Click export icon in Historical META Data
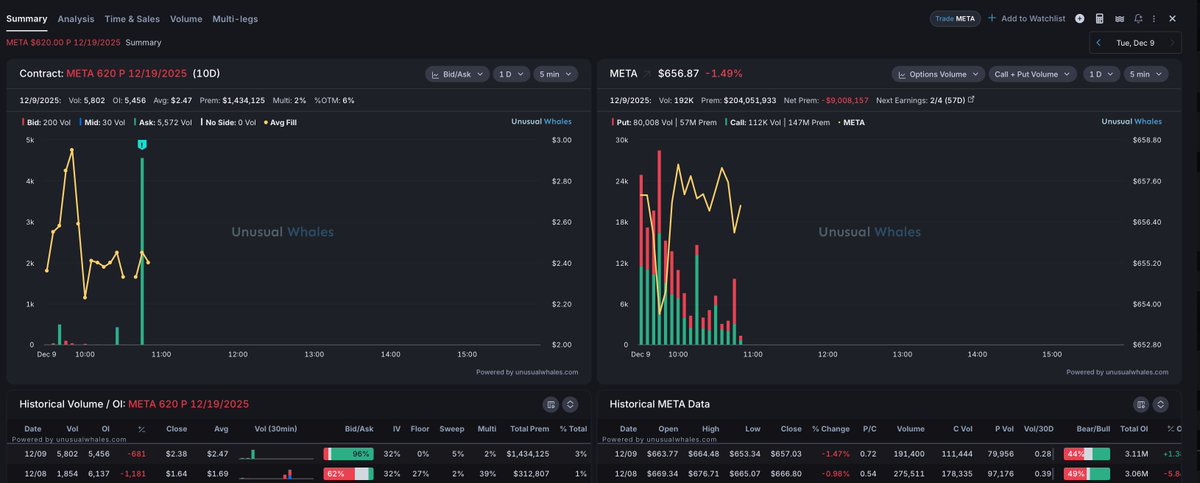 (x=1140, y=404)
